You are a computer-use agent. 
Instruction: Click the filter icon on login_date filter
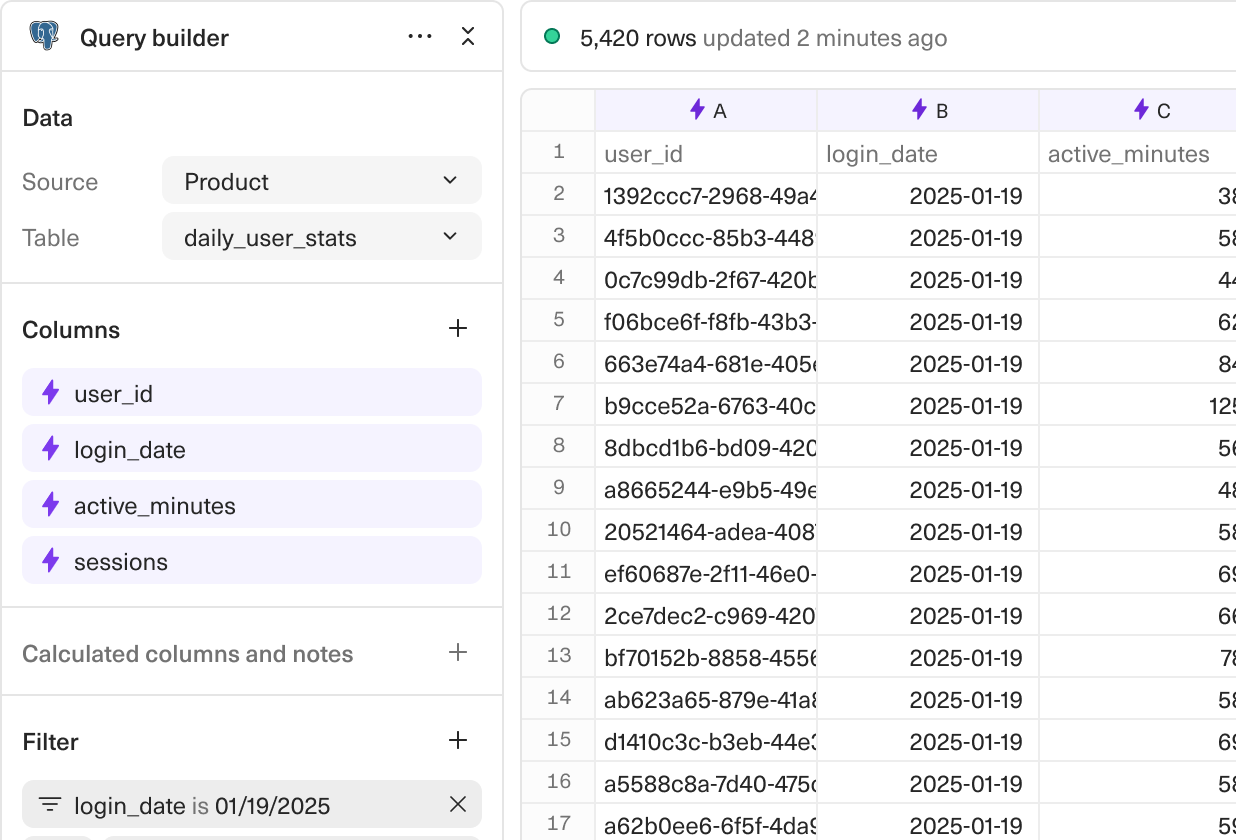click(50, 805)
